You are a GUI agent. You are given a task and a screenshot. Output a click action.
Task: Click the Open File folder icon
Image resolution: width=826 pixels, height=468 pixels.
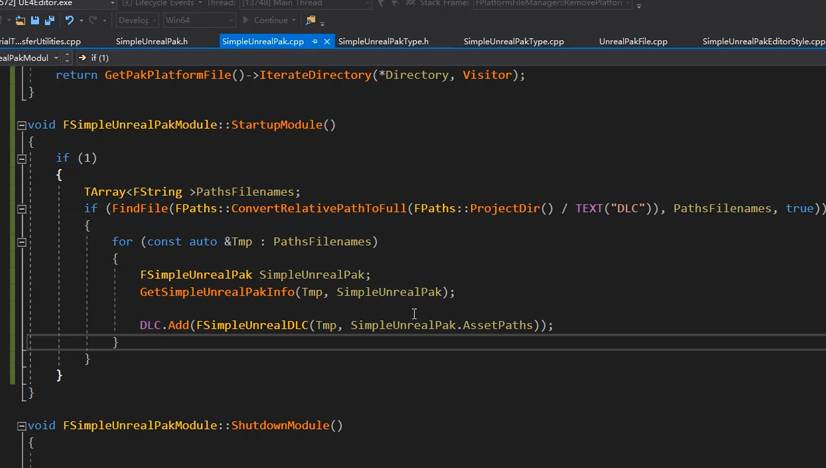[21, 21]
